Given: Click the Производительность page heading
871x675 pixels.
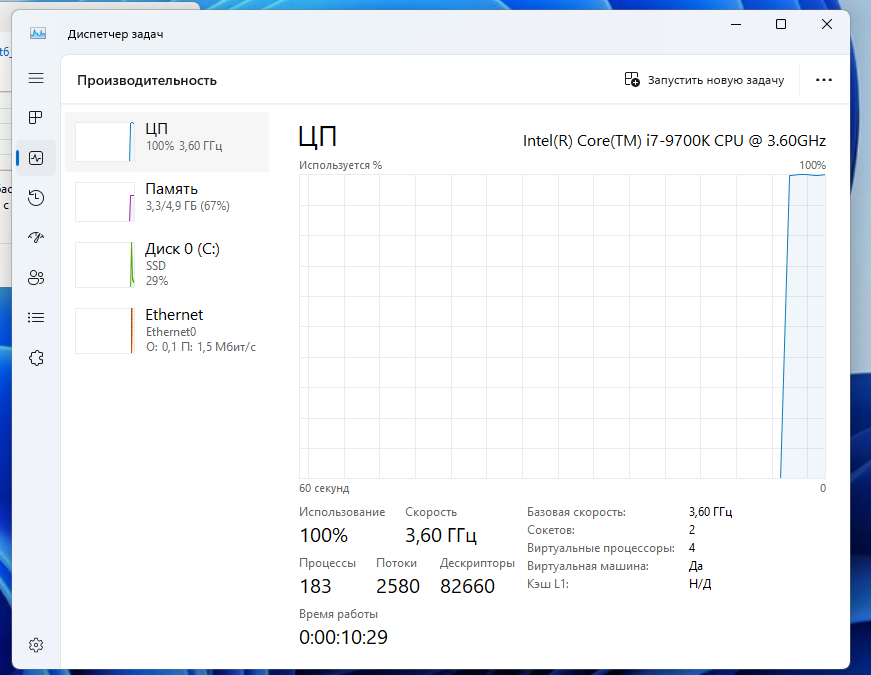Looking at the screenshot, I should [147, 81].
